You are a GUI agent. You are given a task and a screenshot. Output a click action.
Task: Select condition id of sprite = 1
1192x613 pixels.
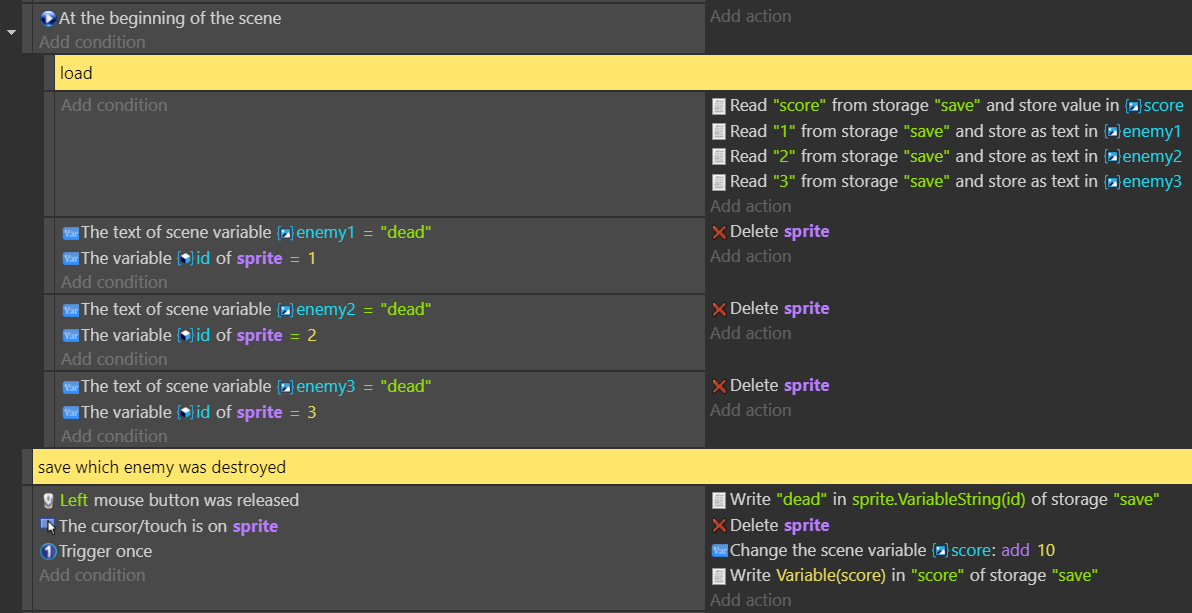click(198, 259)
